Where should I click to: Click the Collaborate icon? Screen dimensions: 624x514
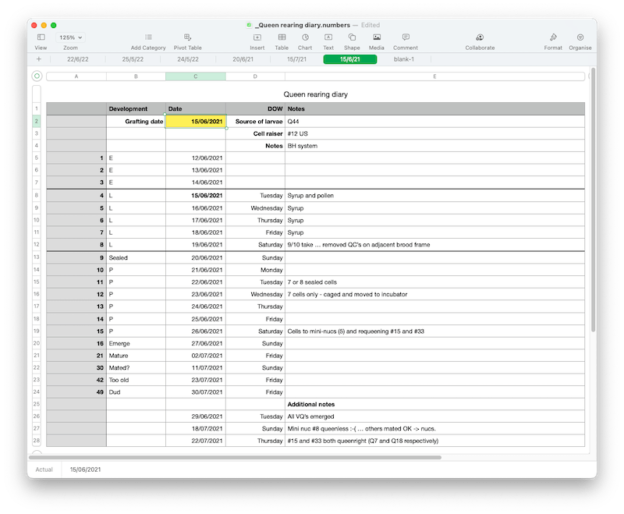coord(480,38)
